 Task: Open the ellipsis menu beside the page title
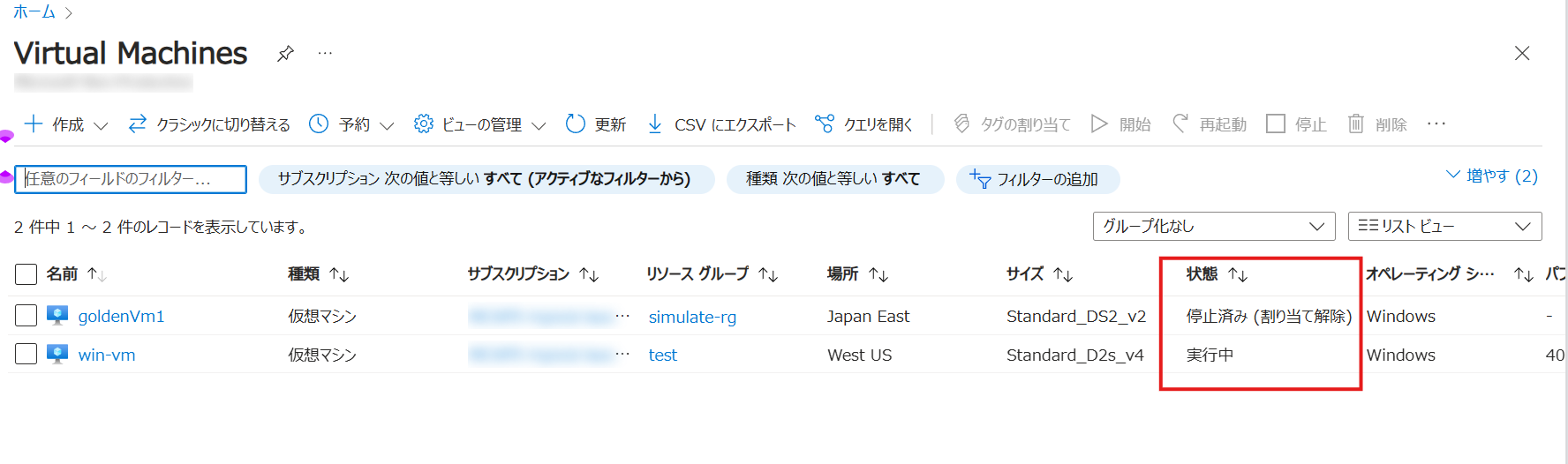click(x=325, y=53)
